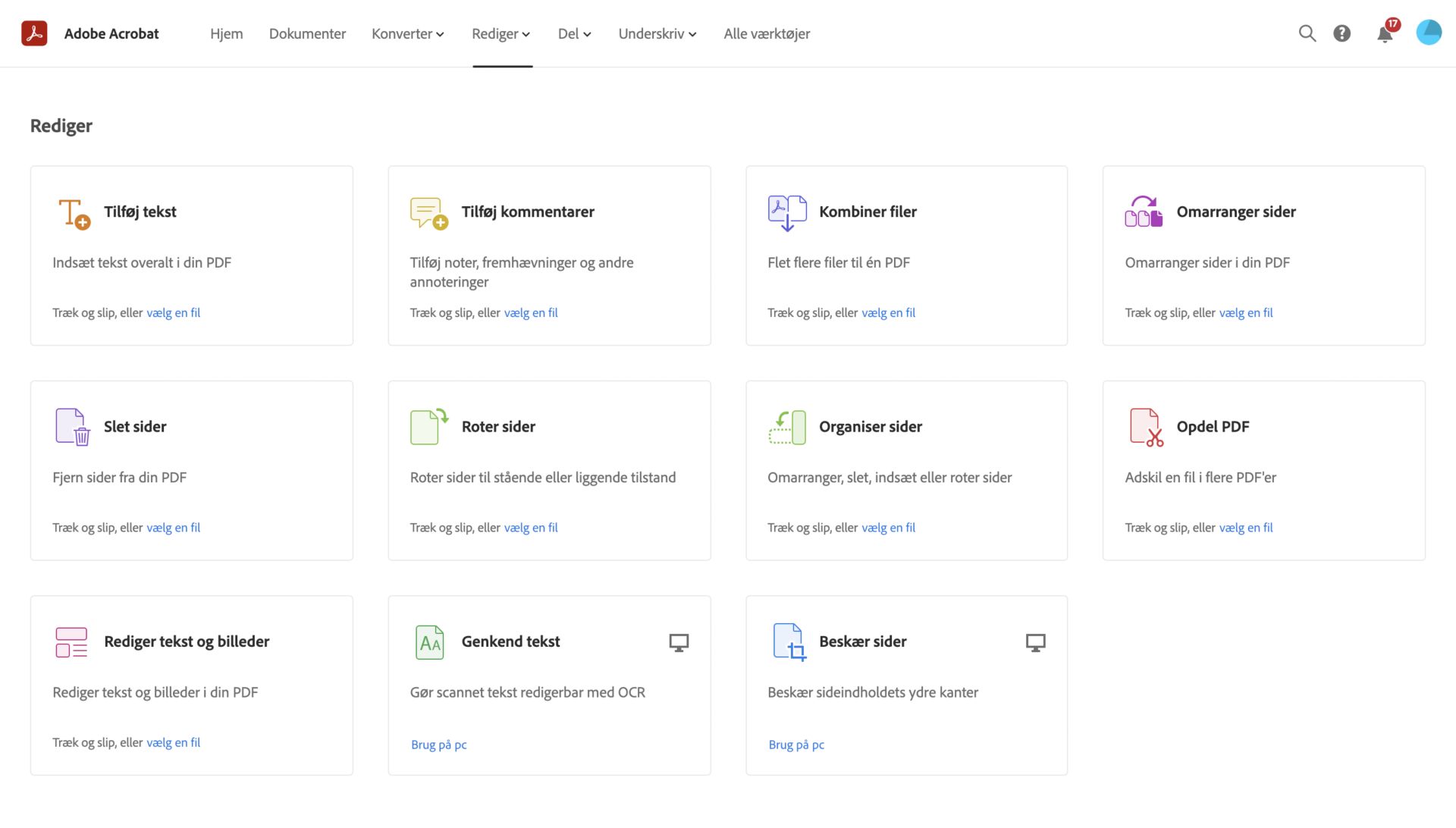The image size is (1456, 828).
Task: Click the 'Organiser sider' card title
Action: click(871, 426)
